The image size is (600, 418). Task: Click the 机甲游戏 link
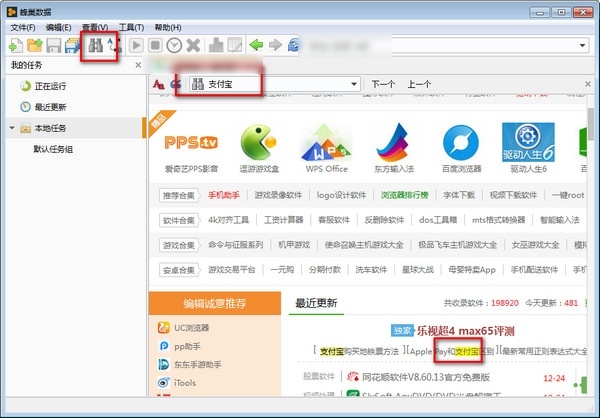294,245
